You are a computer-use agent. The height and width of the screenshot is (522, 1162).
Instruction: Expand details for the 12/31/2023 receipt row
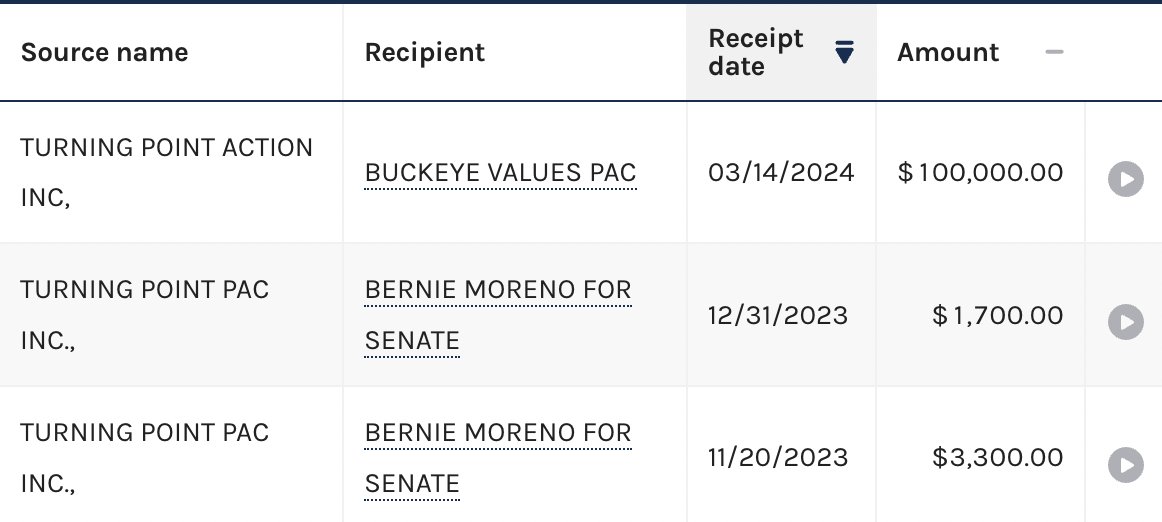click(x=1126, y=322)
